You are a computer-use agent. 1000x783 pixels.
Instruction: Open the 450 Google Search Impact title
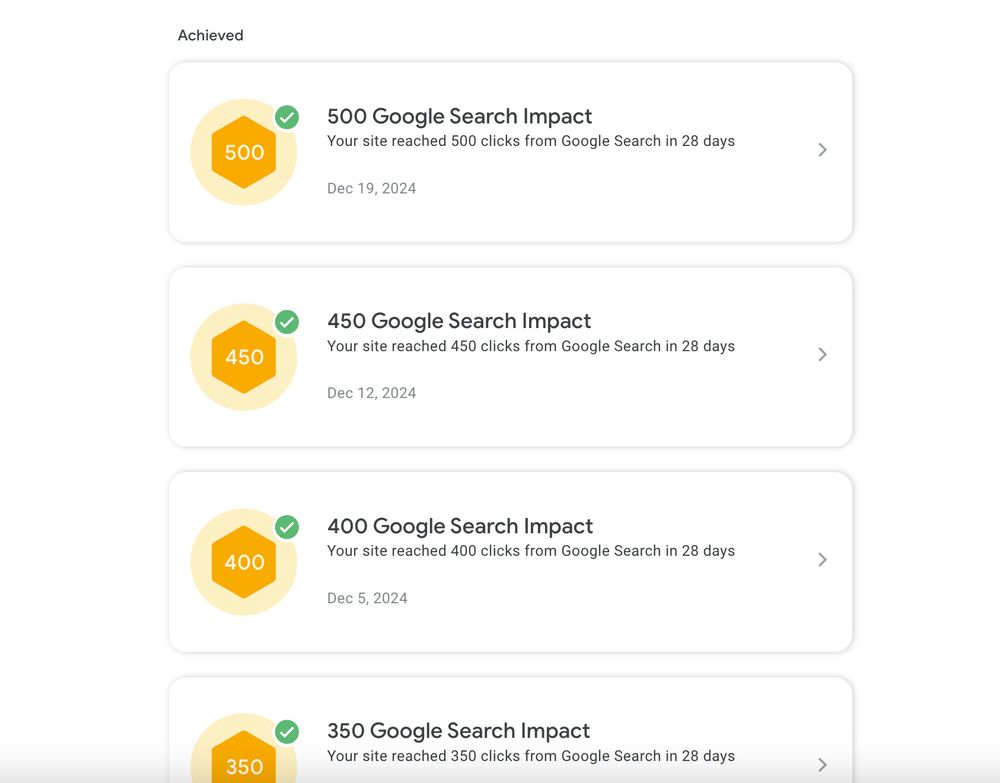point(459,321)
